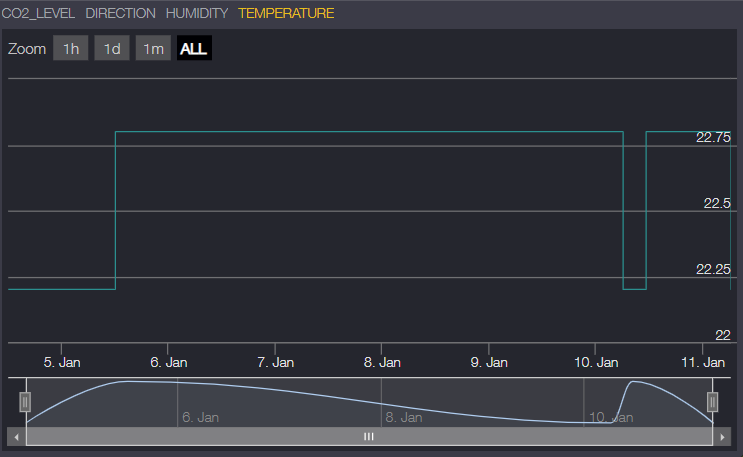The width and height of the screenshot is (743, 457).
Task: Click the 5. Jan x-axis label
Action: pos(62,363)
